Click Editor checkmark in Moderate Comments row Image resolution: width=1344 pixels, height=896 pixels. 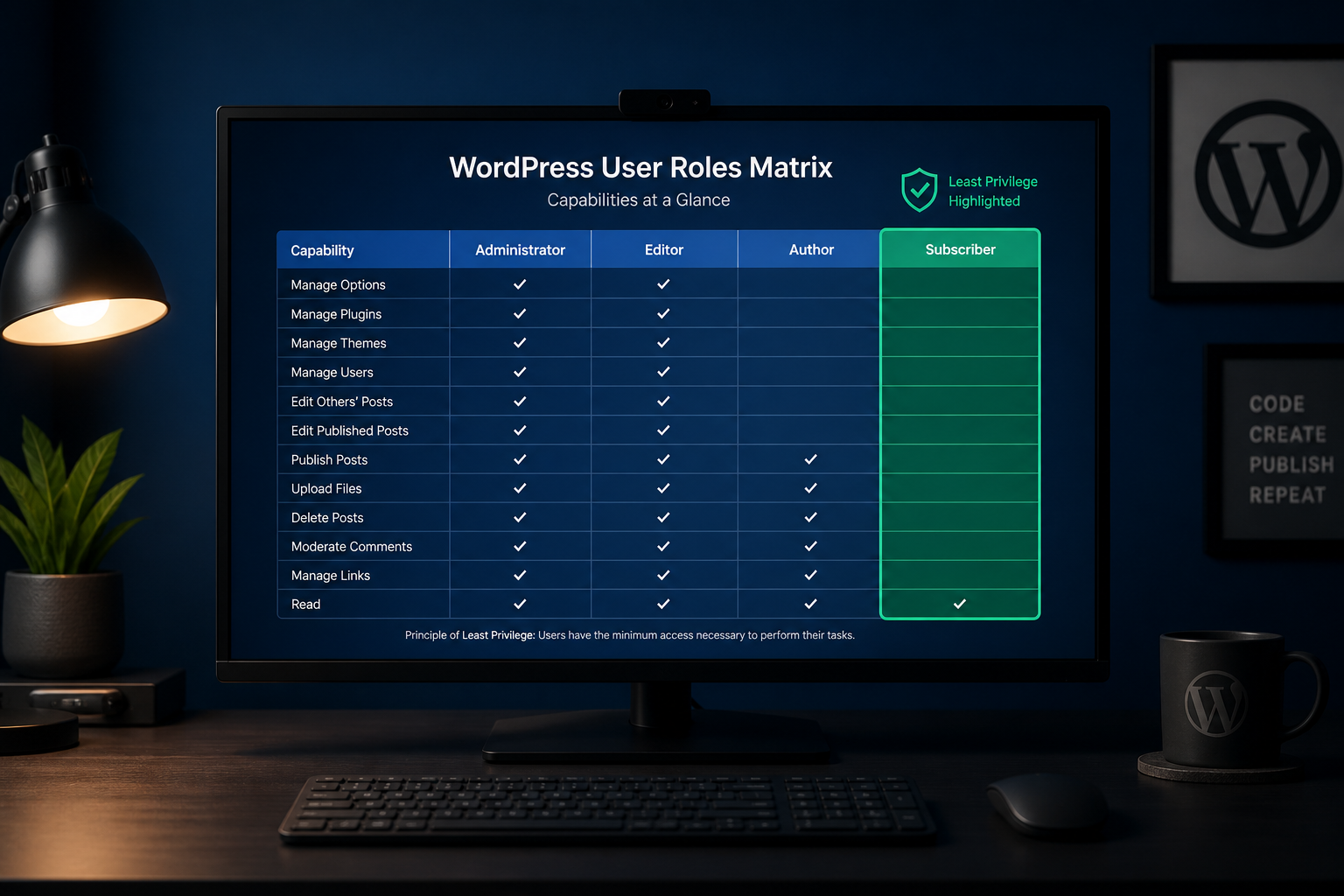663,546
